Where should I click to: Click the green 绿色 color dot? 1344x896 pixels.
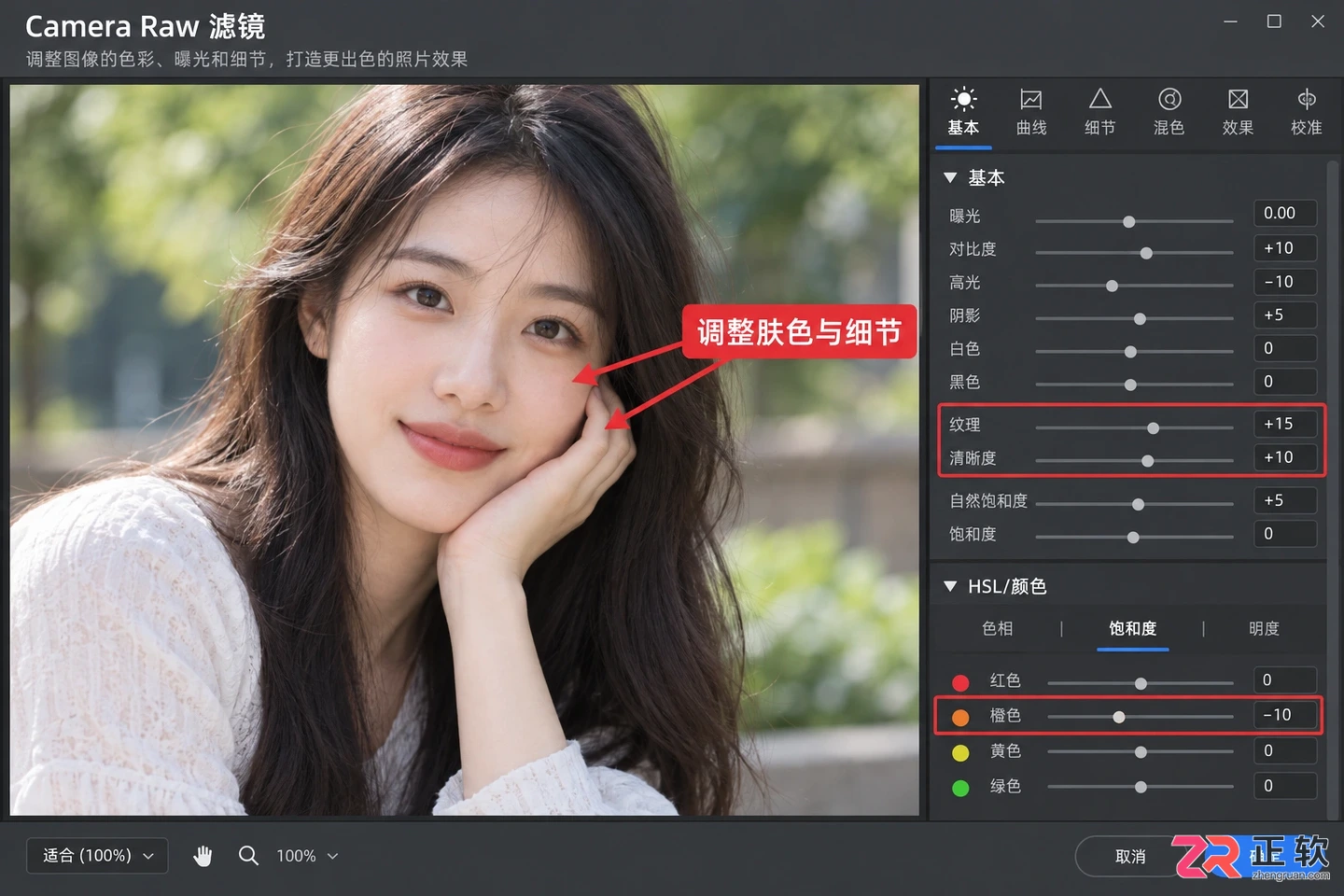pyautogui.click(x=960, y=788)
